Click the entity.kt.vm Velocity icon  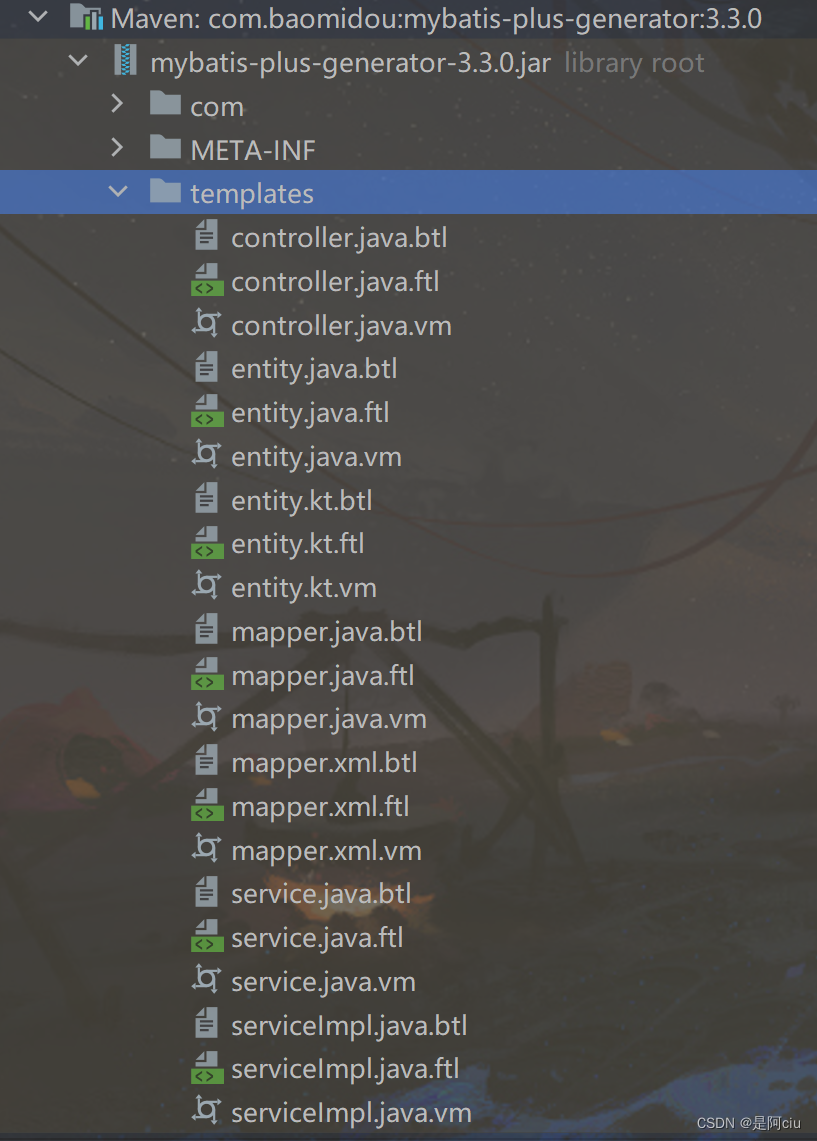pos(207,586)
